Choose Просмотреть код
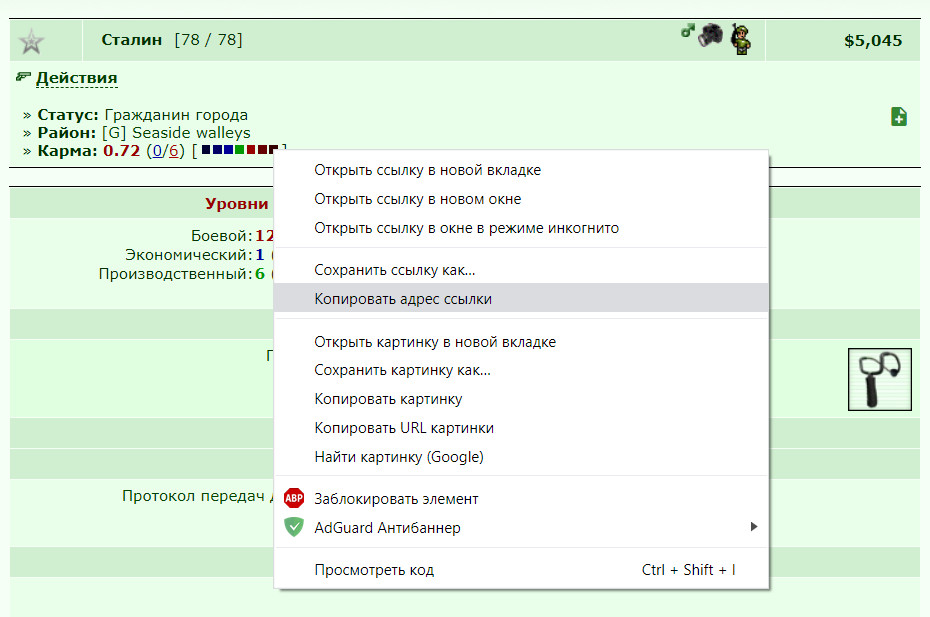 [x=521, y=570]
